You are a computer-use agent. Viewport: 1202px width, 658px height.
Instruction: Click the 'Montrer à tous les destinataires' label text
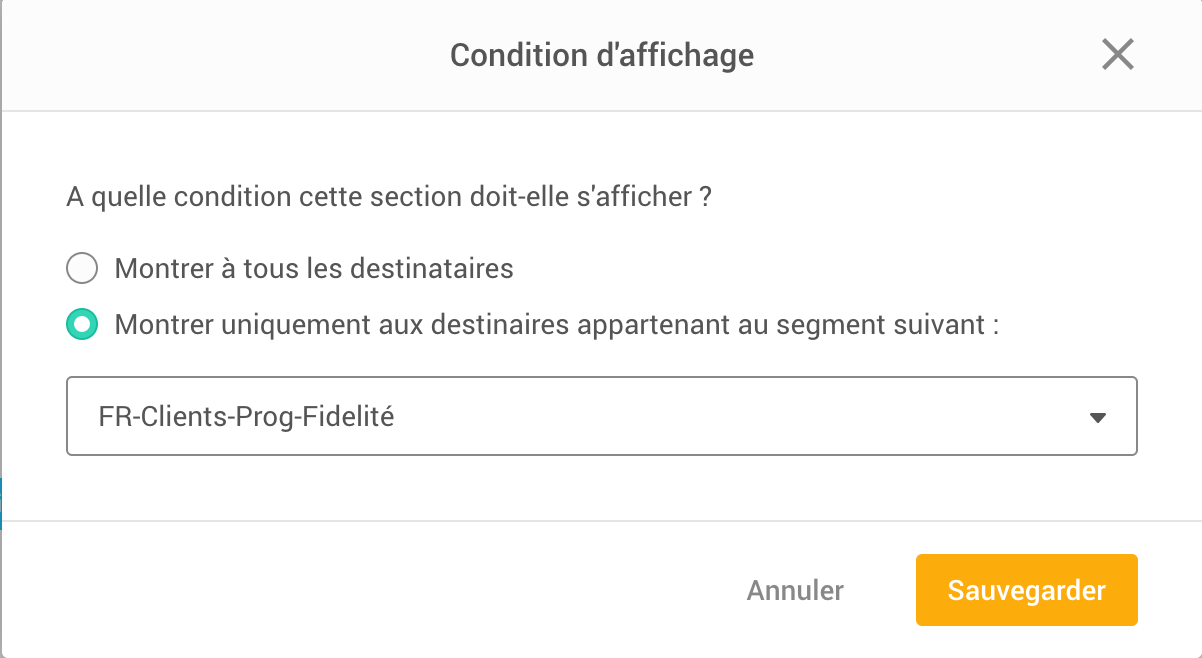tap(314, 269)
